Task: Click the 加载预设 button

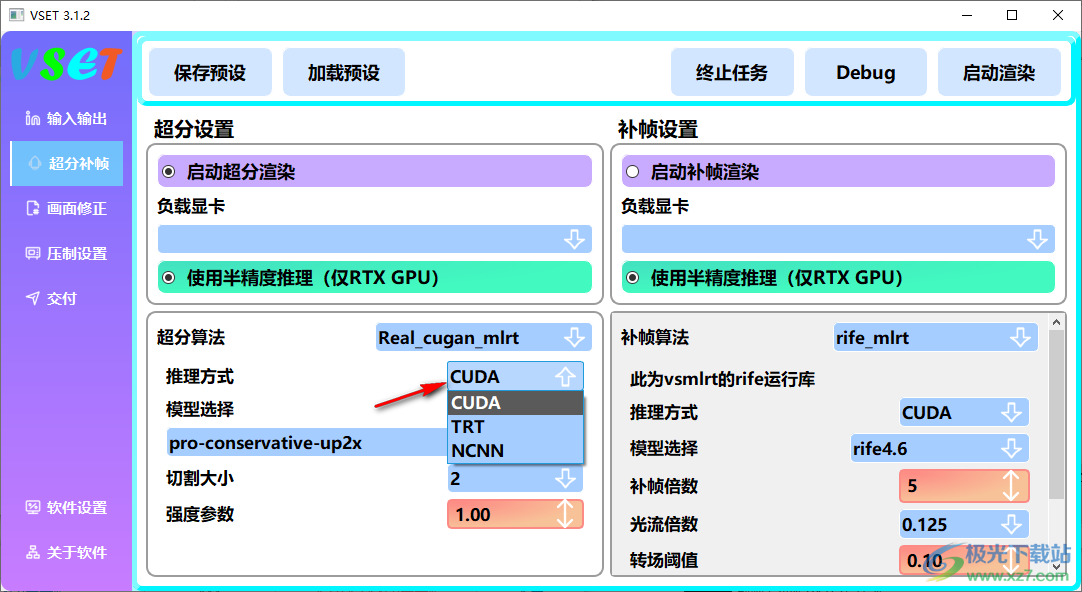Action: [344, 72]
